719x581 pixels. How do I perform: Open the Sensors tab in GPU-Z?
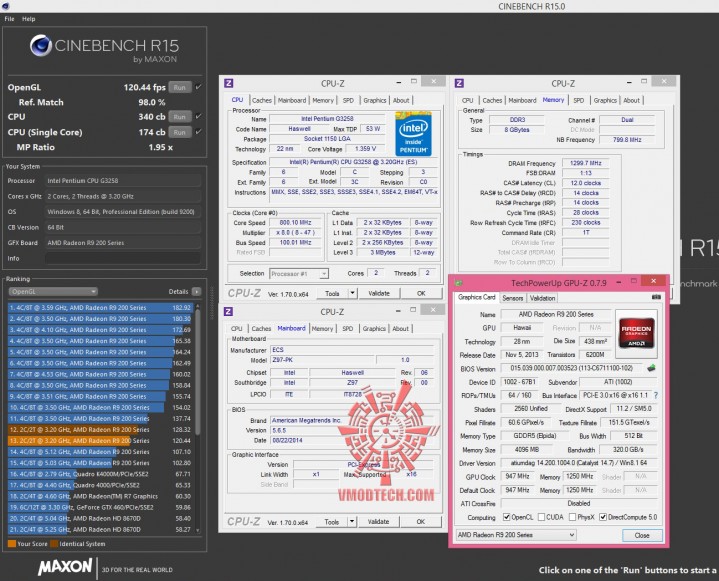(513, 299)
